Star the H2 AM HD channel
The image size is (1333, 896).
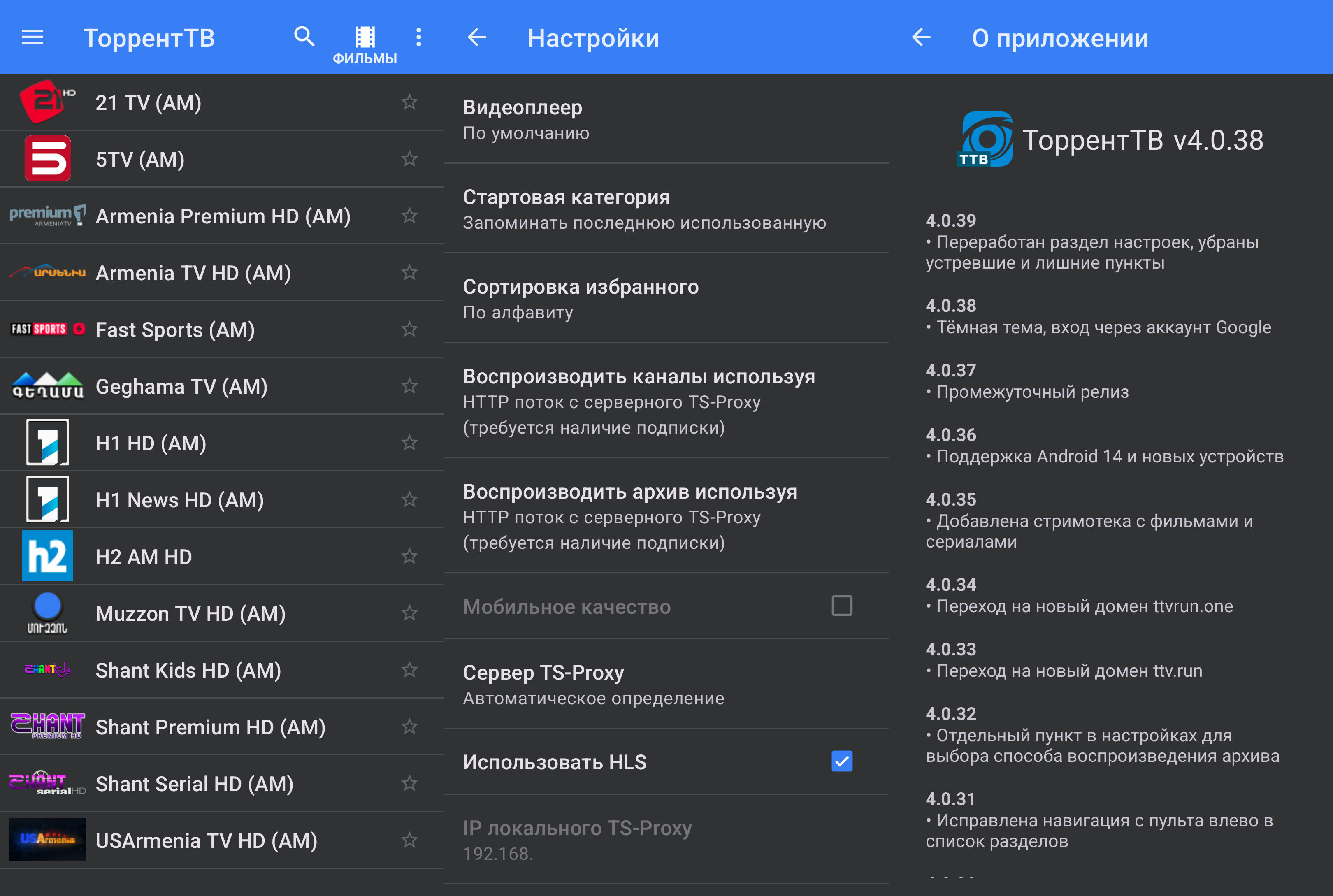pyautogui.click(x=409, y=556)
